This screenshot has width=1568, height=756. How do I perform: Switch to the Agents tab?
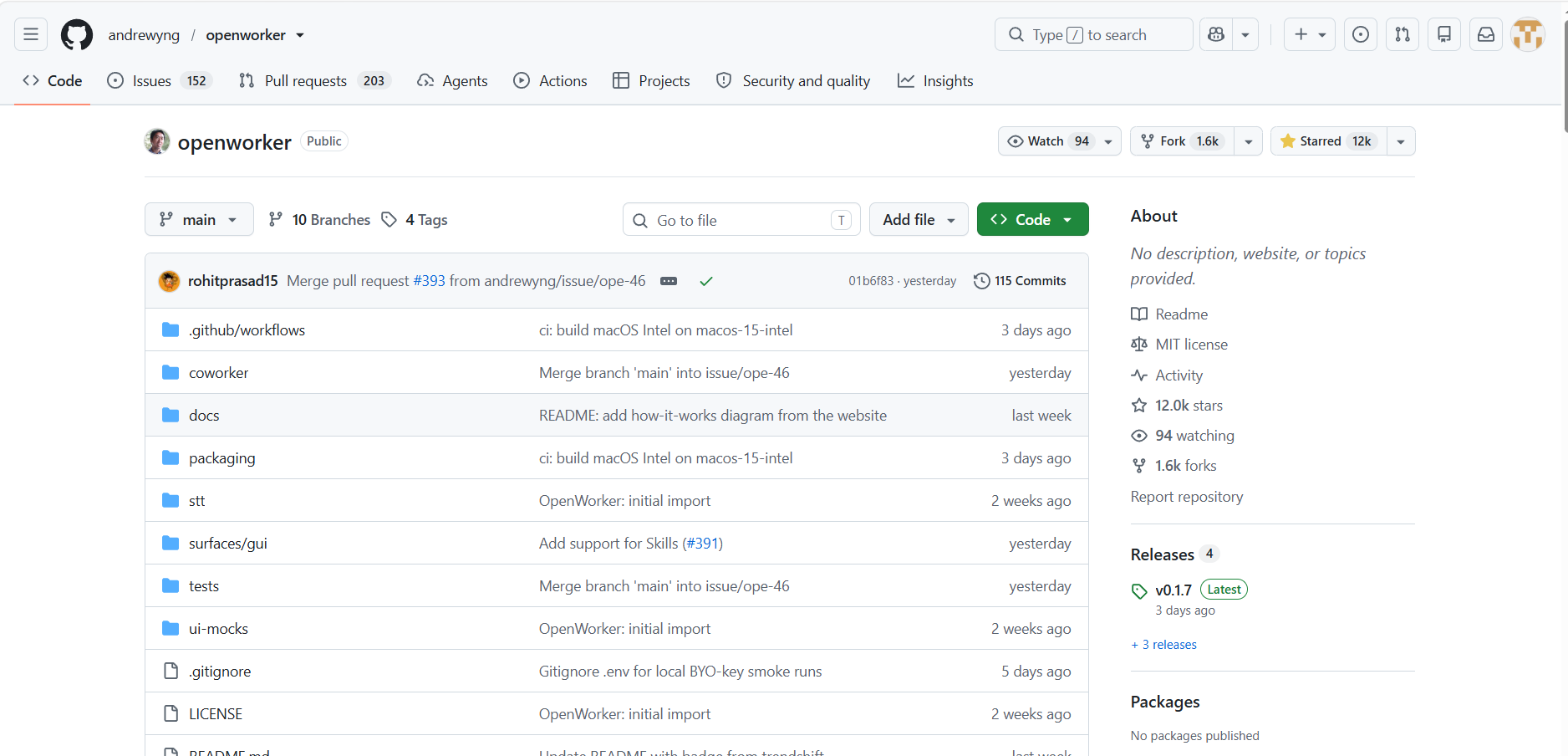tap(452, 81)
